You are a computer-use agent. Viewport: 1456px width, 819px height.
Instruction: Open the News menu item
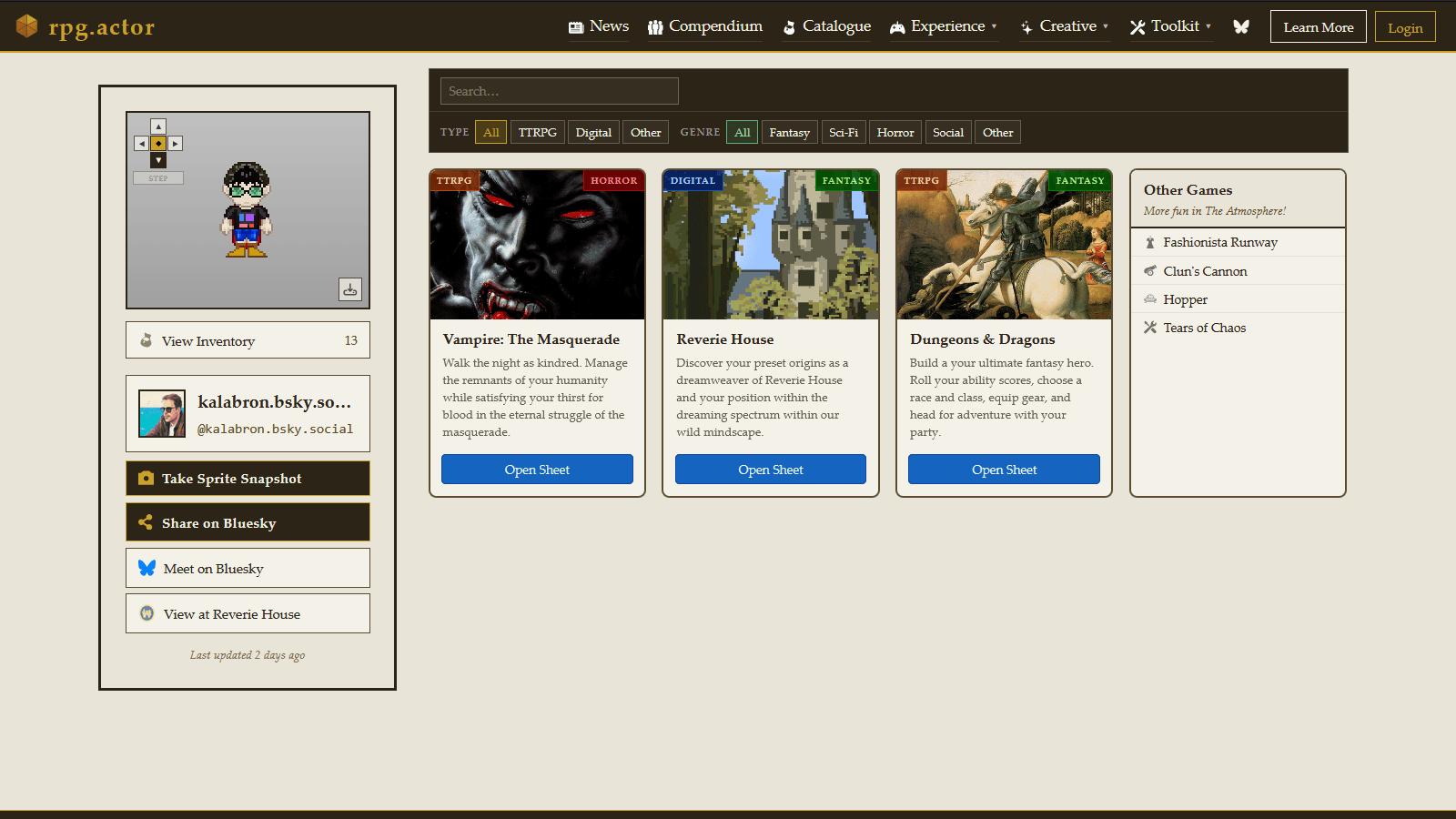[599, 26]
